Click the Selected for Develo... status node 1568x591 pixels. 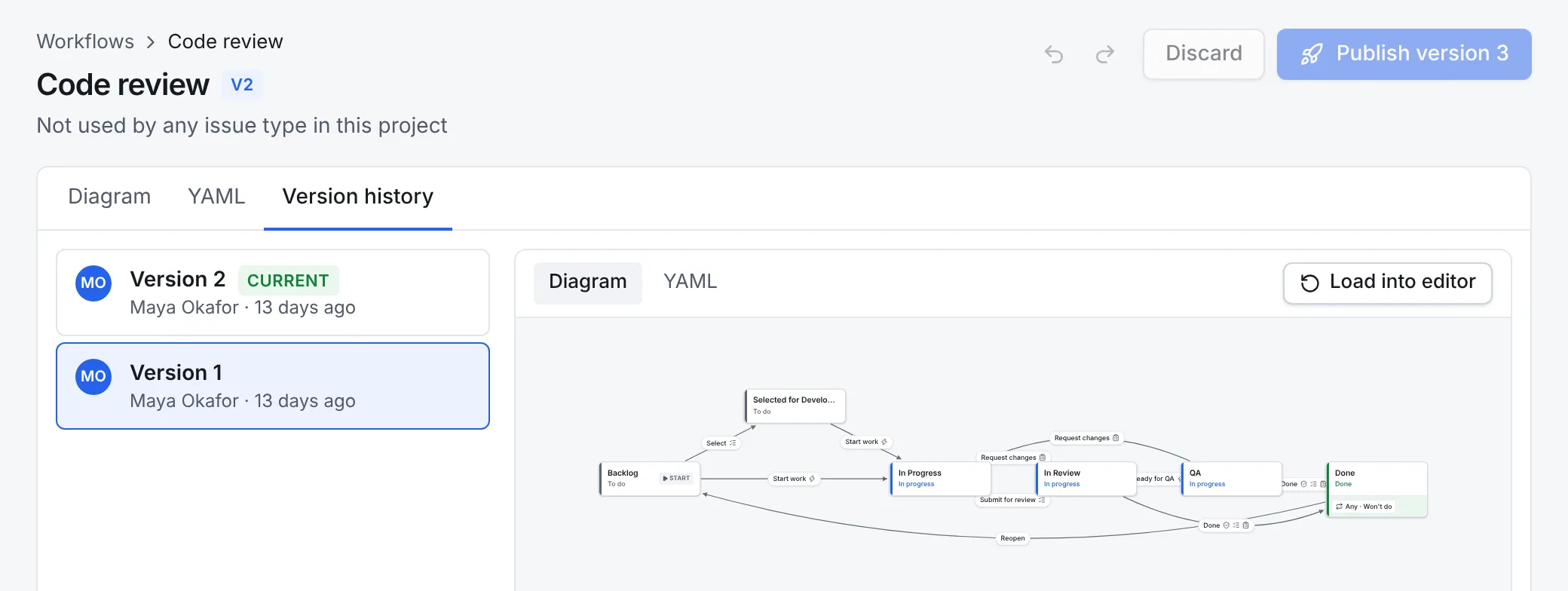point(795,406)
